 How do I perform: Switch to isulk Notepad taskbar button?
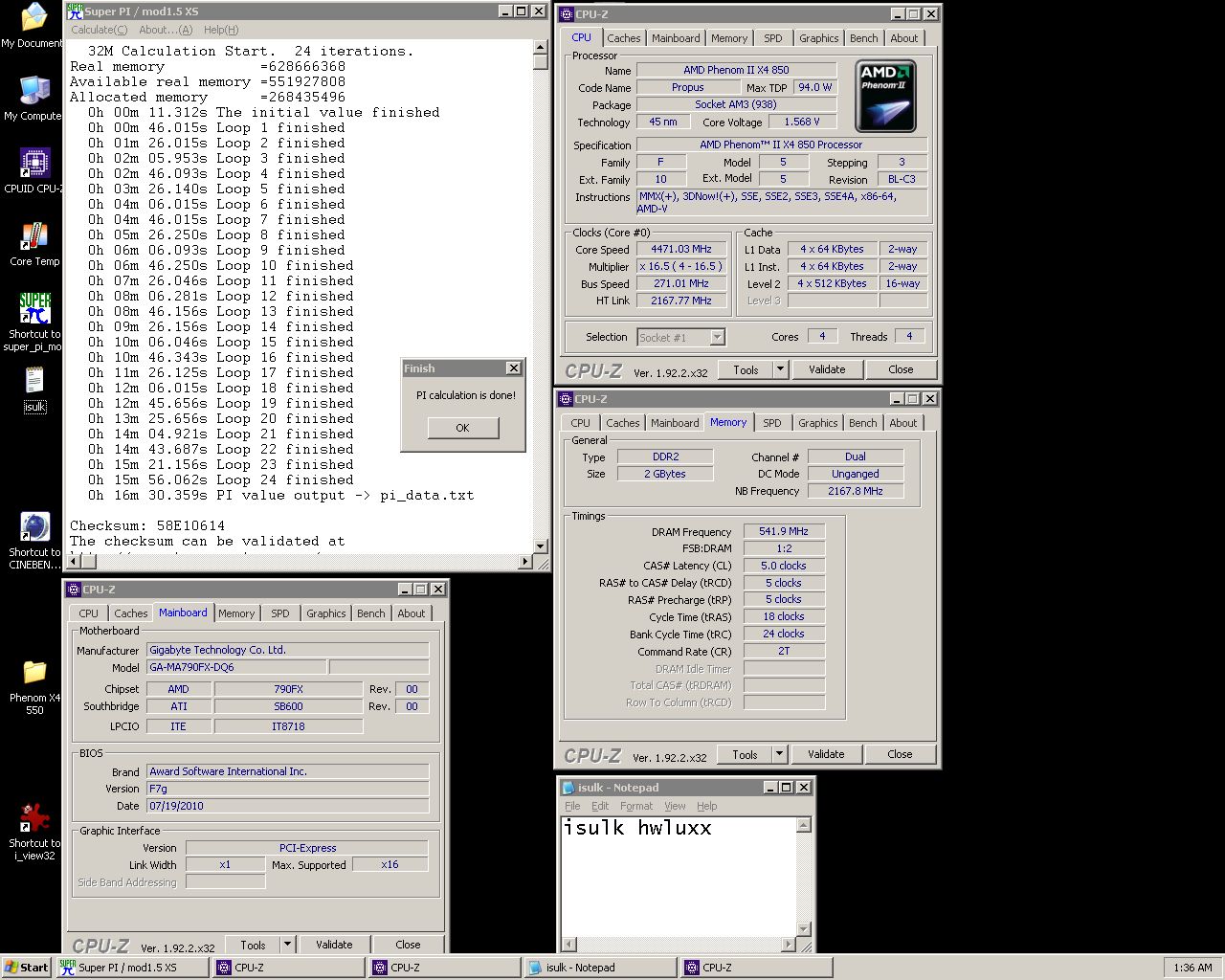coord(601,968)
